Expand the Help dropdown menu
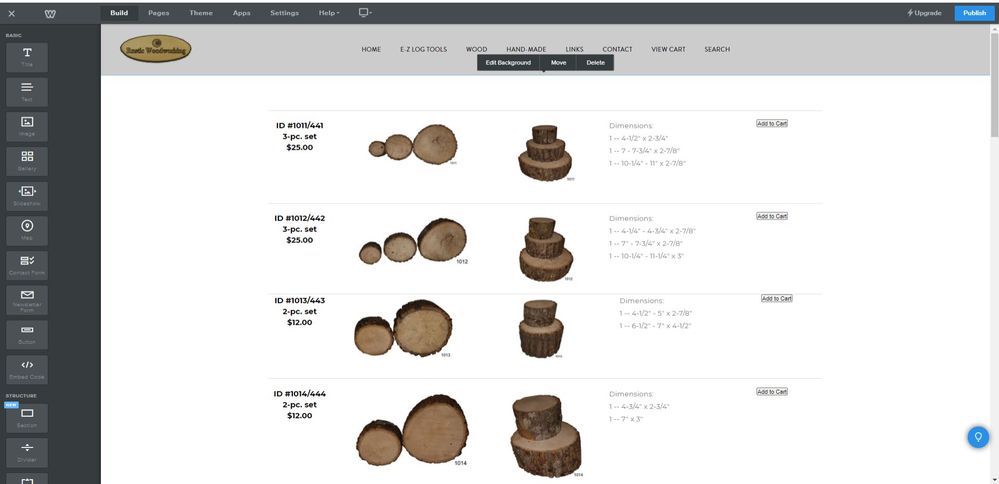Image resolution: width=999 pixels, height=484 pixels. [329, 13]
